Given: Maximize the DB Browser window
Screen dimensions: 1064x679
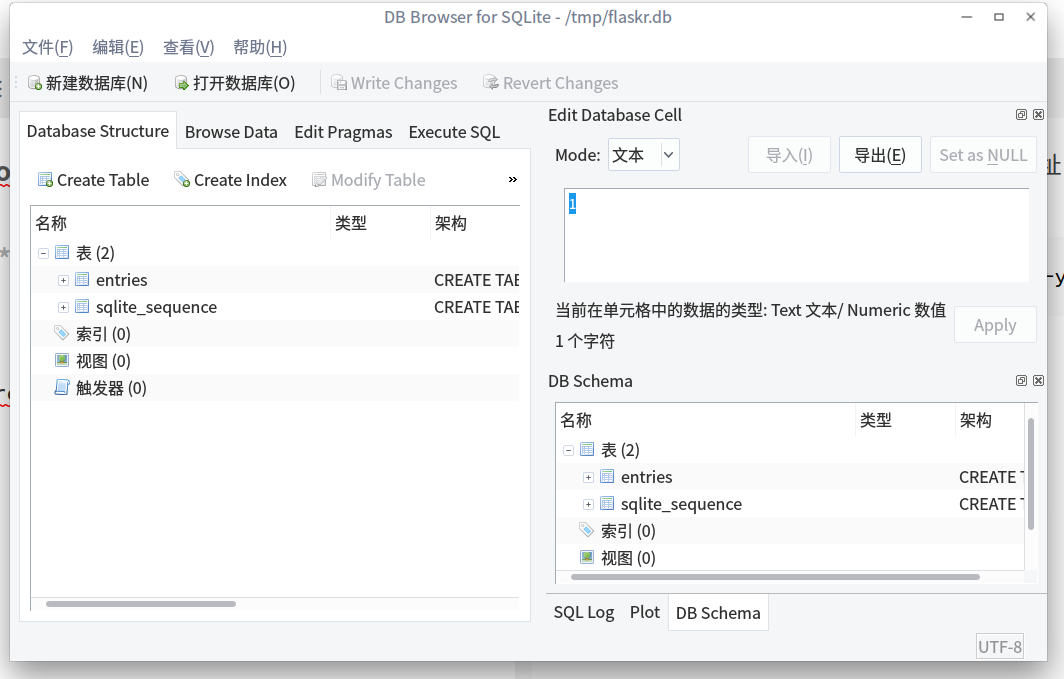Looking at the screenshot, I should pyautogui.click(x=999, y=17).
